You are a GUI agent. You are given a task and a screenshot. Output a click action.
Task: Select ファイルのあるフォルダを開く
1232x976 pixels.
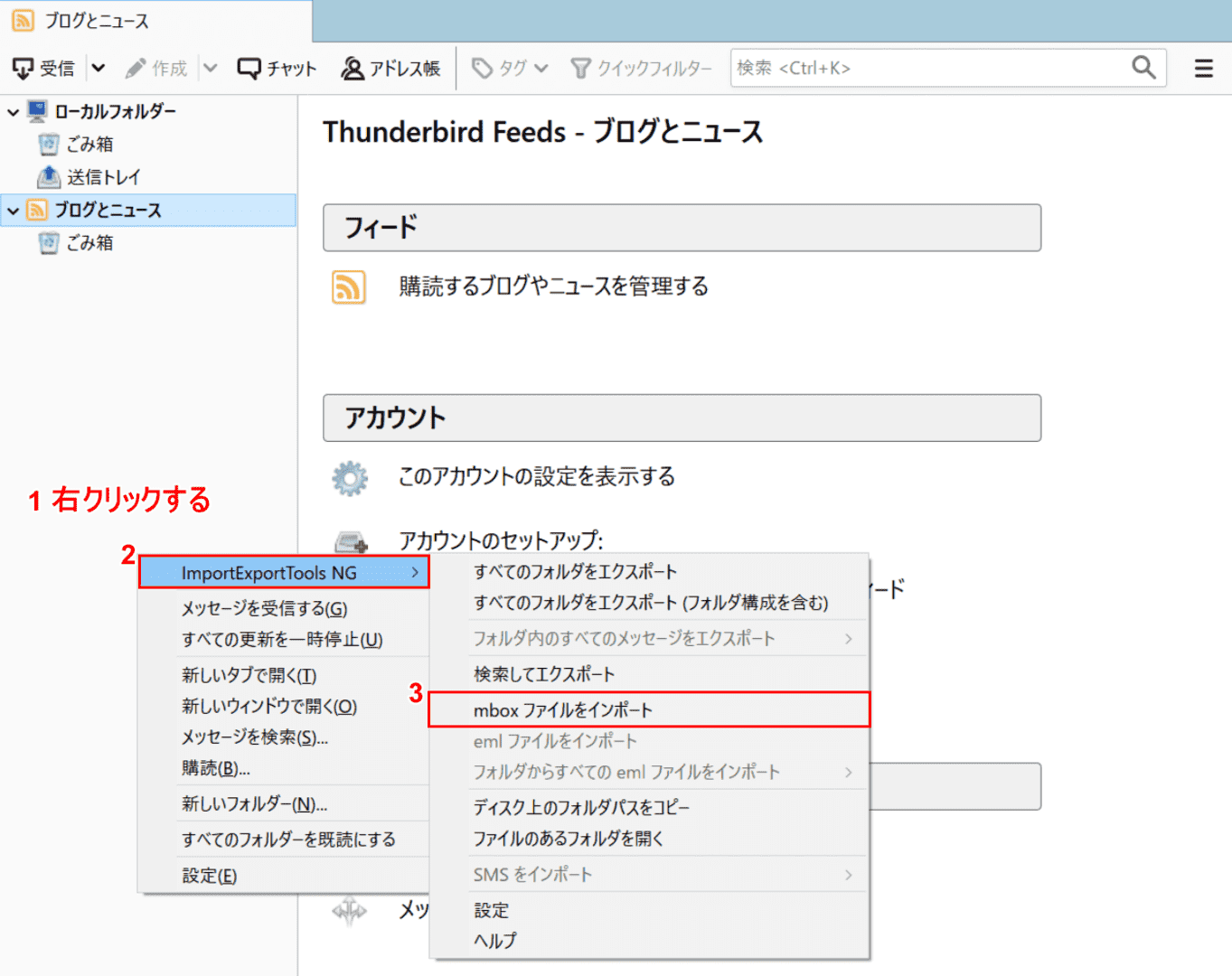point(649,839)
